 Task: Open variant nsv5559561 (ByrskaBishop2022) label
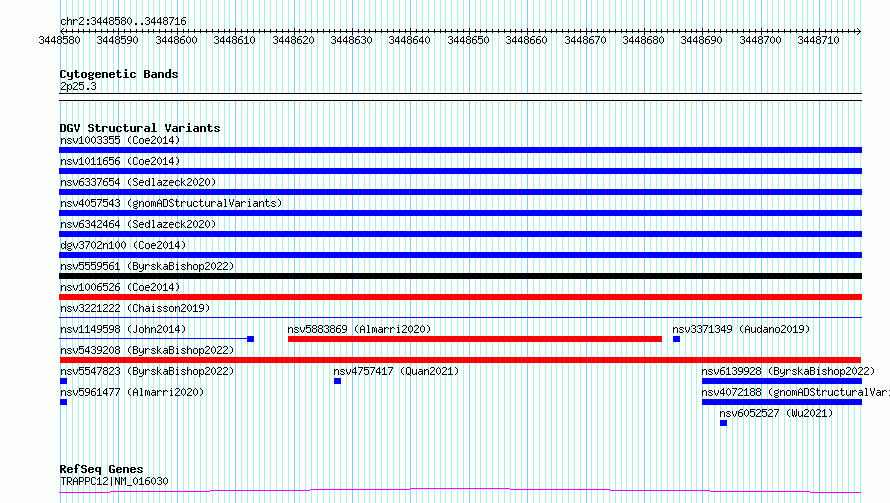[147, 266]
